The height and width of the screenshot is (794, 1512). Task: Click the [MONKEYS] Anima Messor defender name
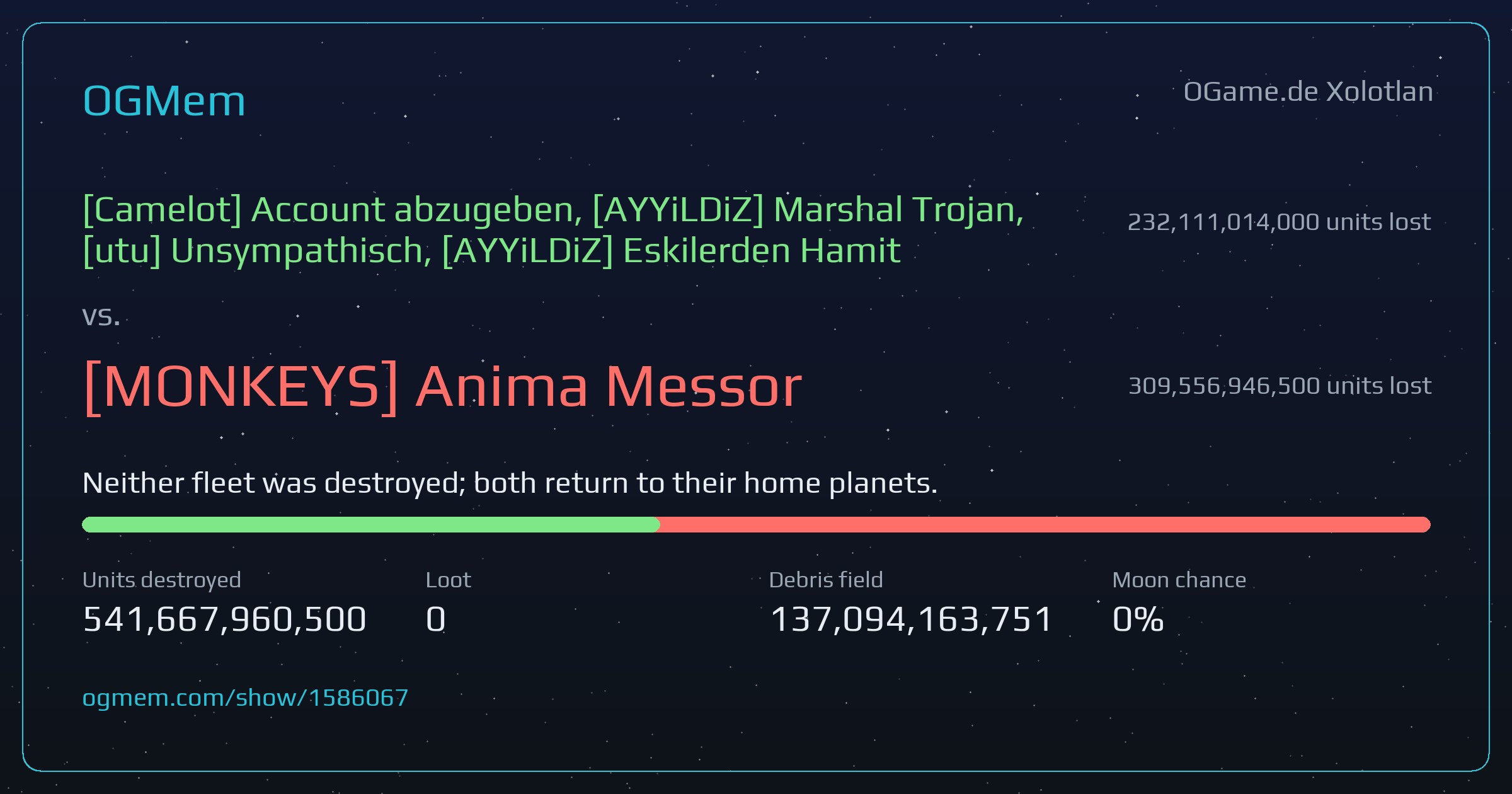point(442,386)
